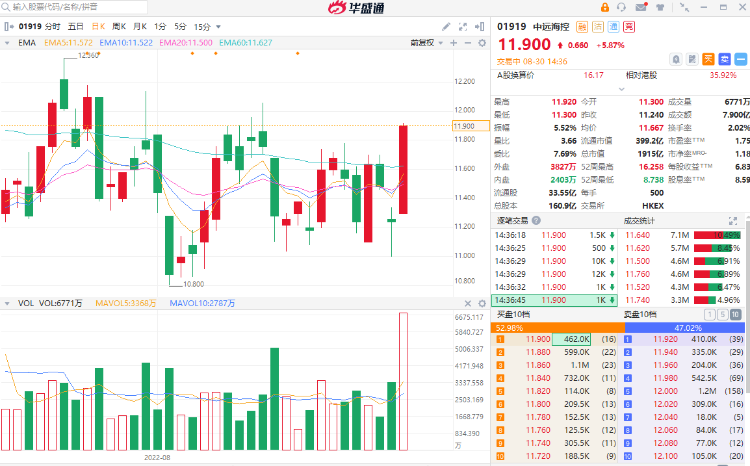This screenshot has height=466, width=750.
Task: Switch to 周K weekly chart tab
Action: (119, 25)
